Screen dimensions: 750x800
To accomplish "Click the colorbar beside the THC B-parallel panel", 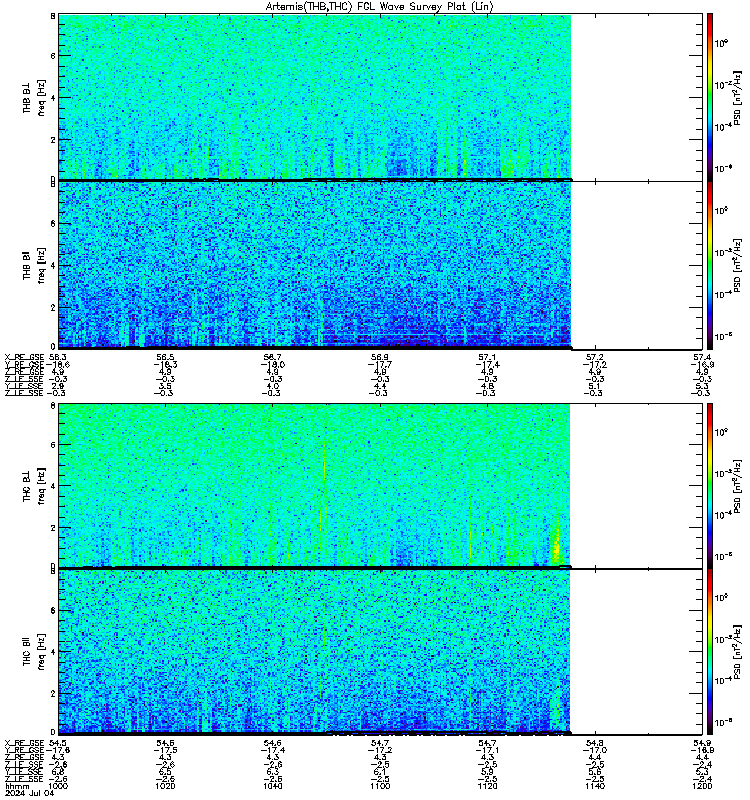I will [x=710, y=652].
